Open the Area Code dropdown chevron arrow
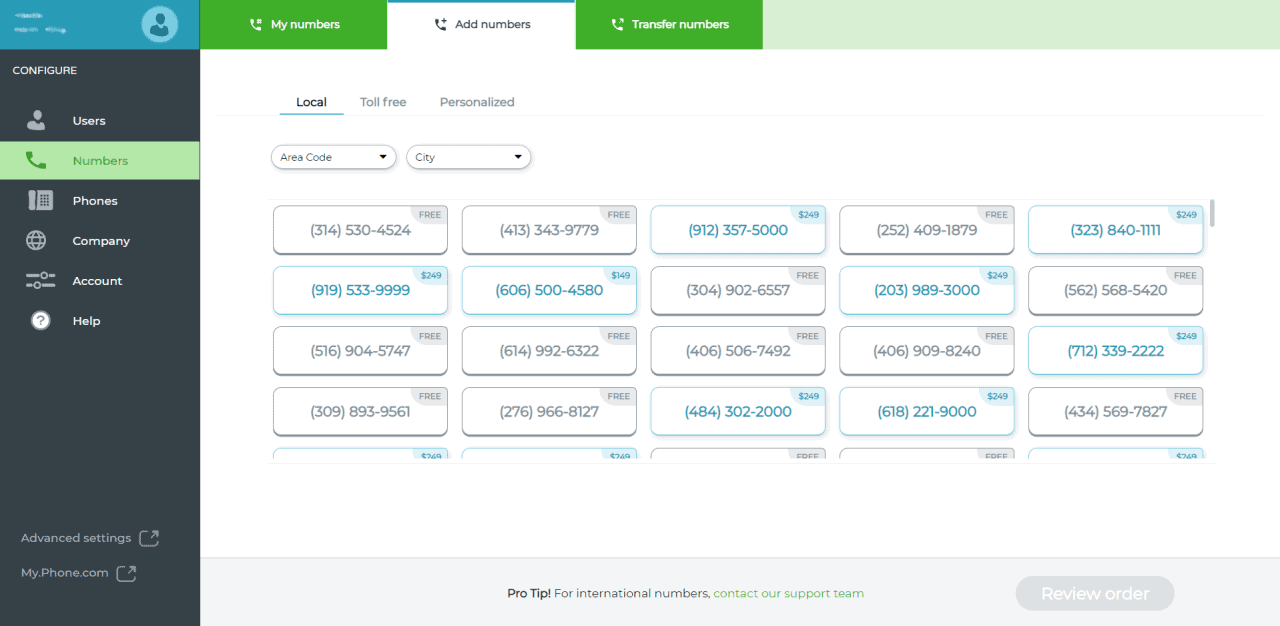 tap(383, 157)
